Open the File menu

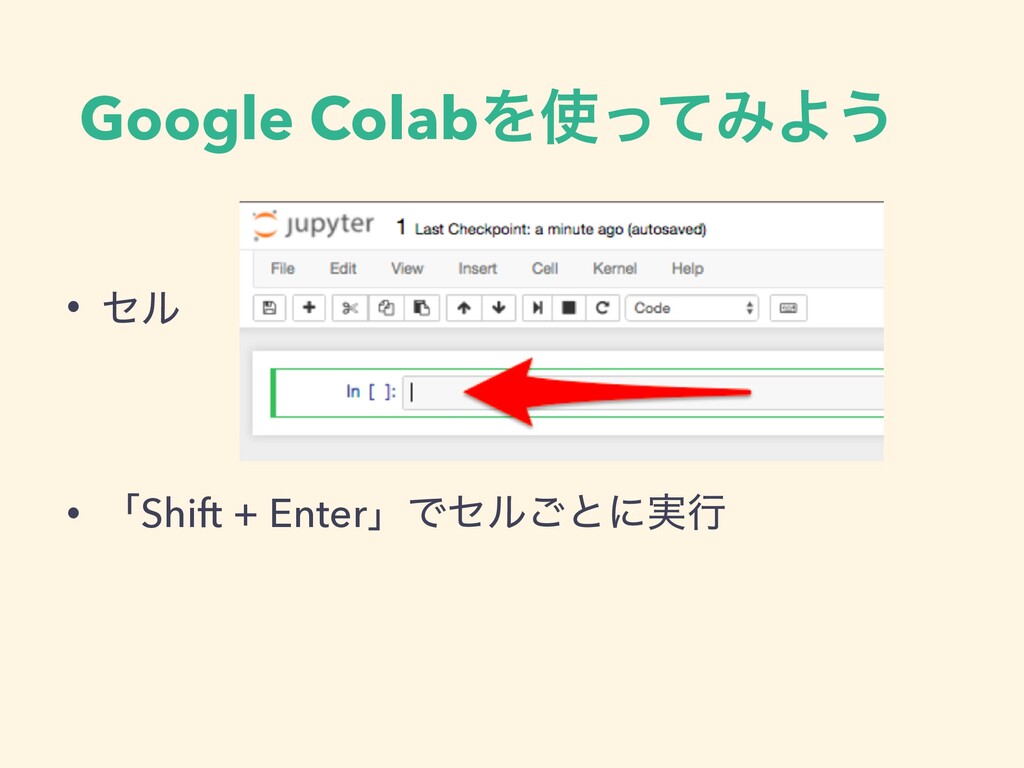pyautogui.click(x=283, y=268)
